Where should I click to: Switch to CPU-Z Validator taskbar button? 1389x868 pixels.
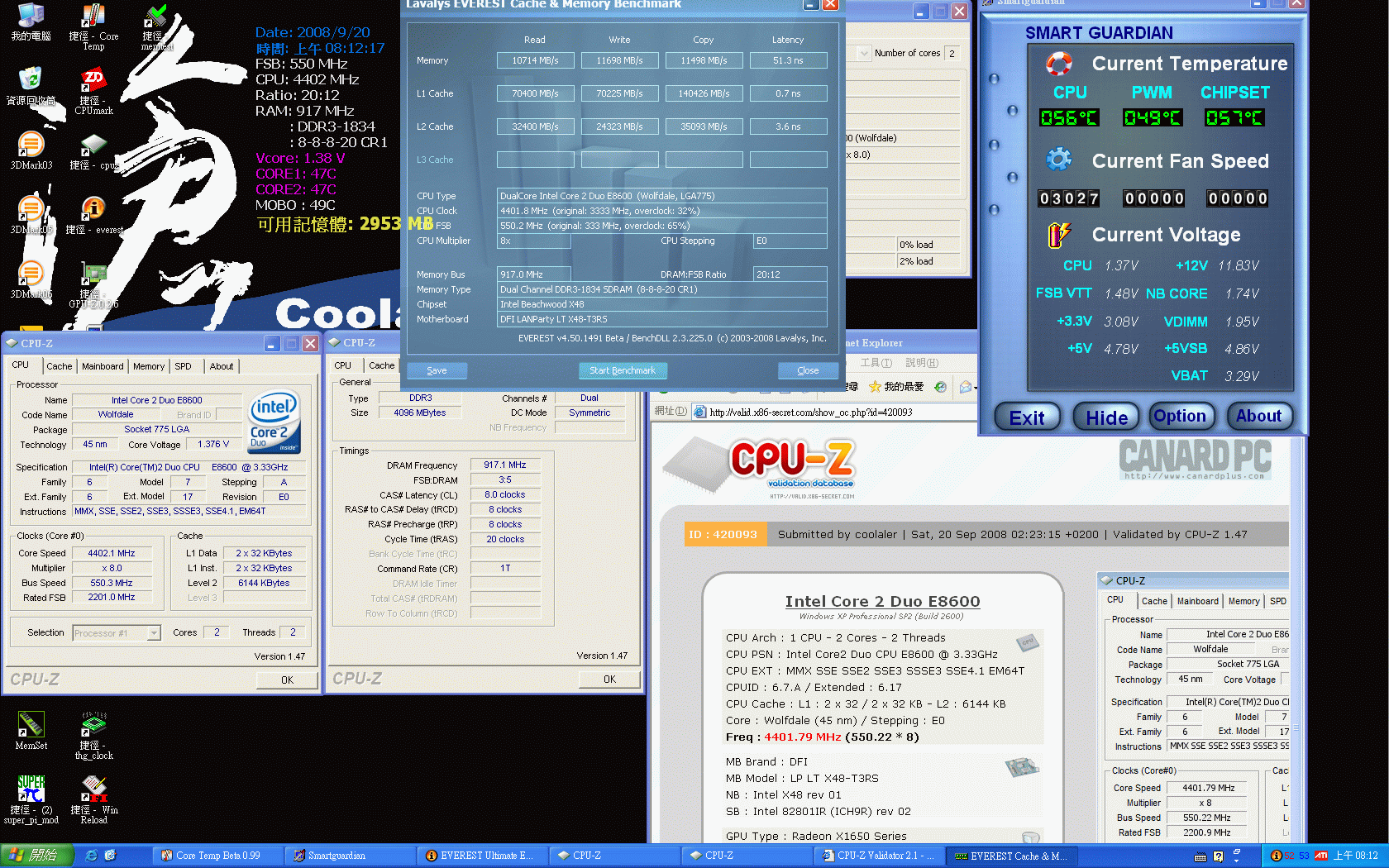coord(879,856)
